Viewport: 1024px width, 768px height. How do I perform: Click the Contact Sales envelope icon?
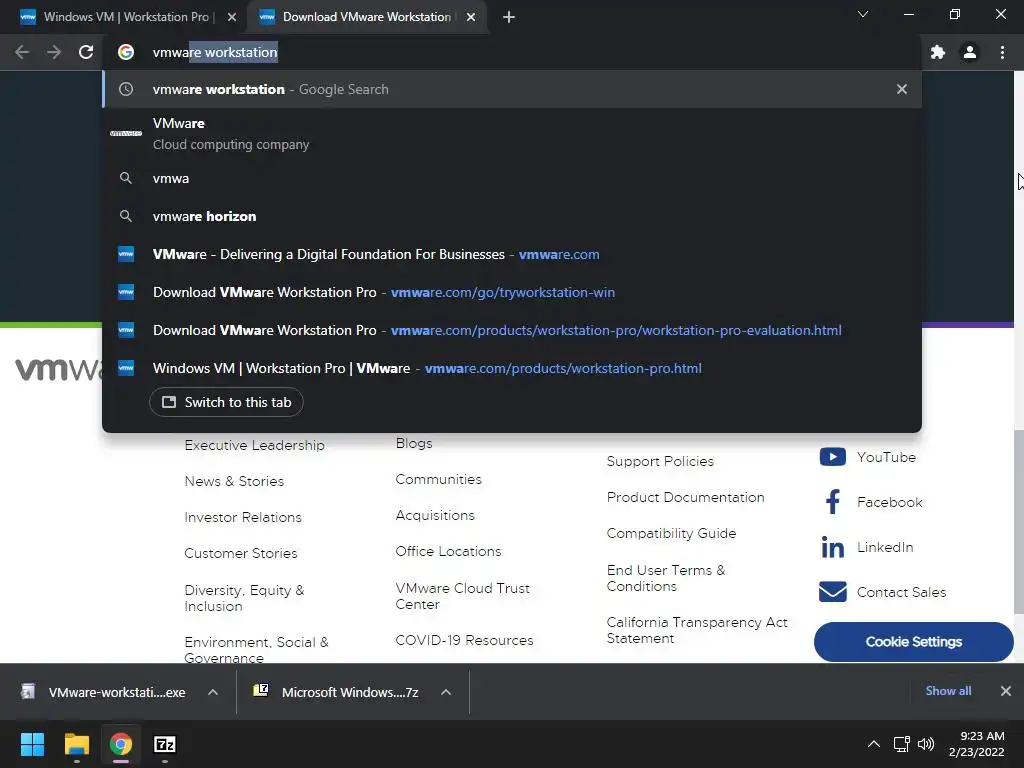[x=833, y=592]
